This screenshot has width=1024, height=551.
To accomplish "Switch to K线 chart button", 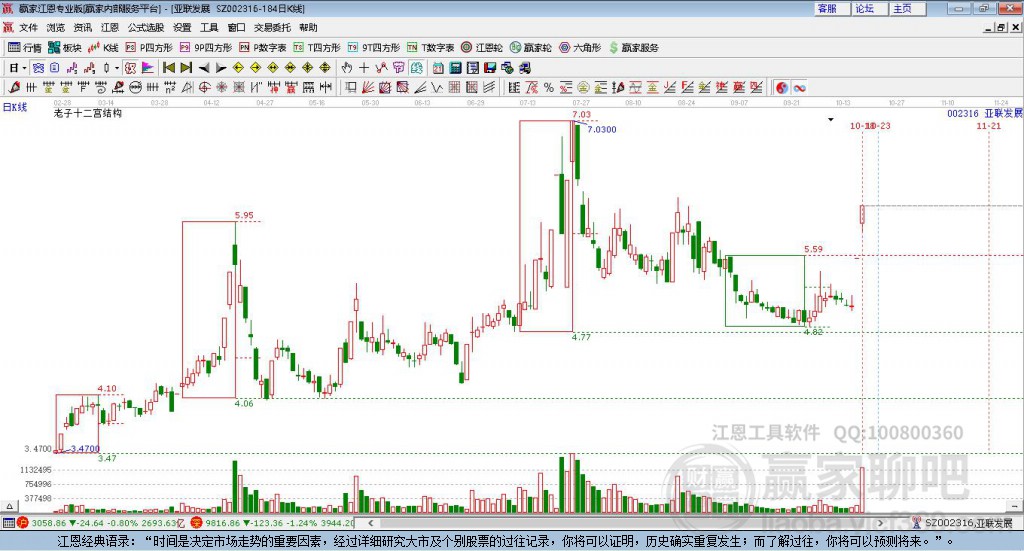I will point(103,48).
